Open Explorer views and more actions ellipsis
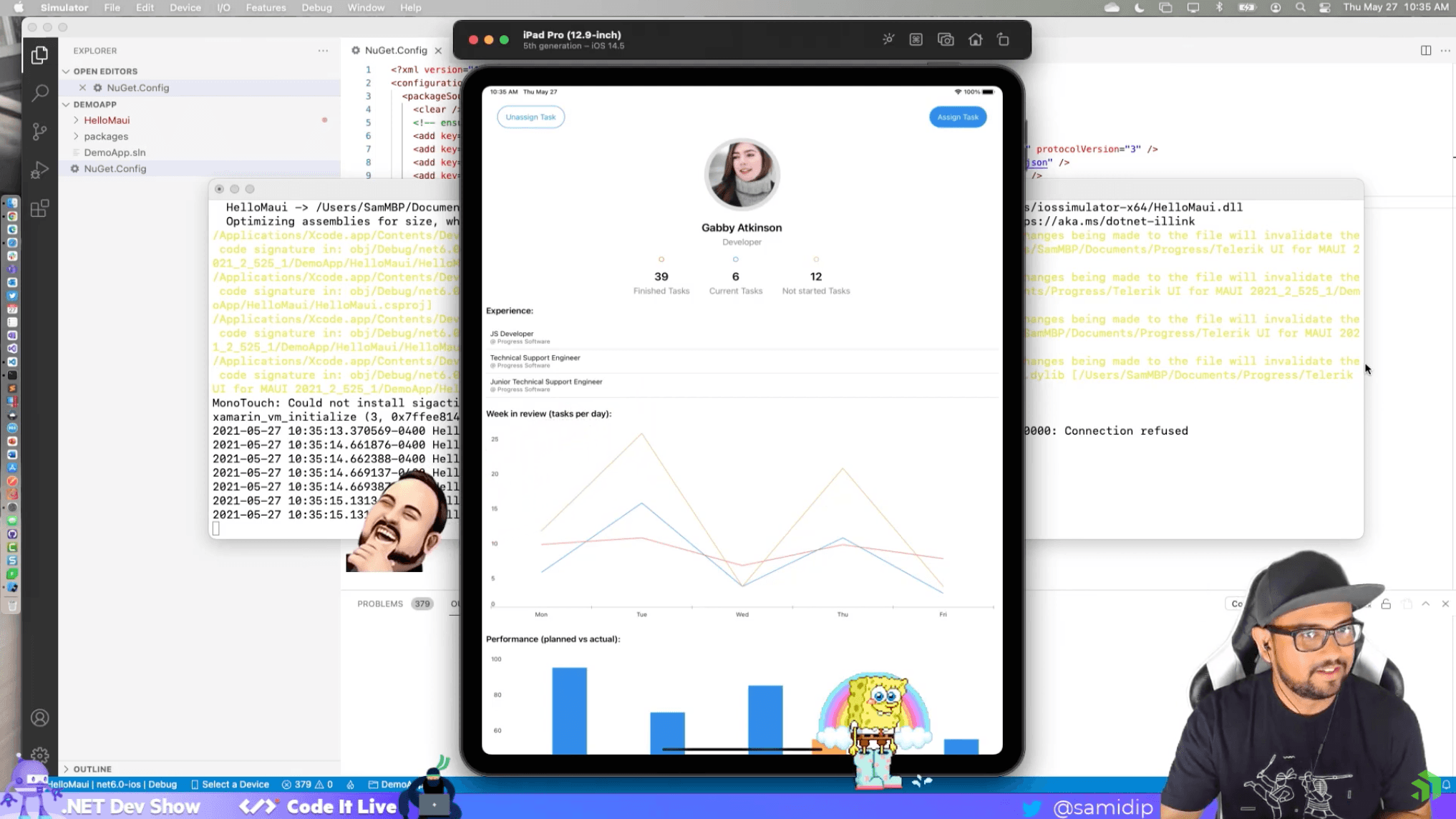Viewport: 1456px width, 819px height. (x=324, y=51)
